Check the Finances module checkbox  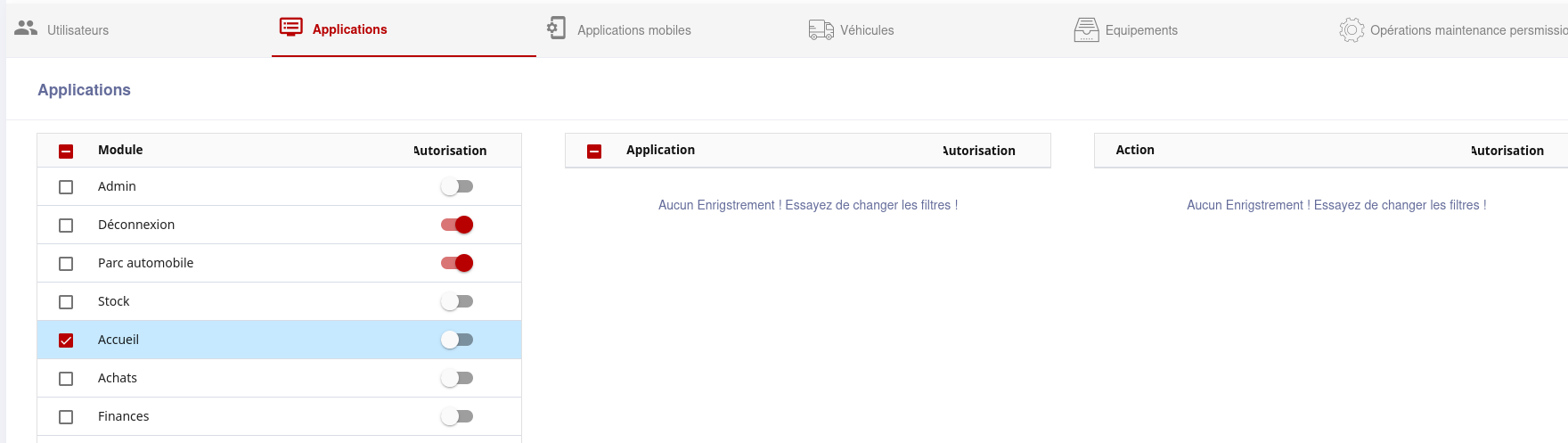66,417
